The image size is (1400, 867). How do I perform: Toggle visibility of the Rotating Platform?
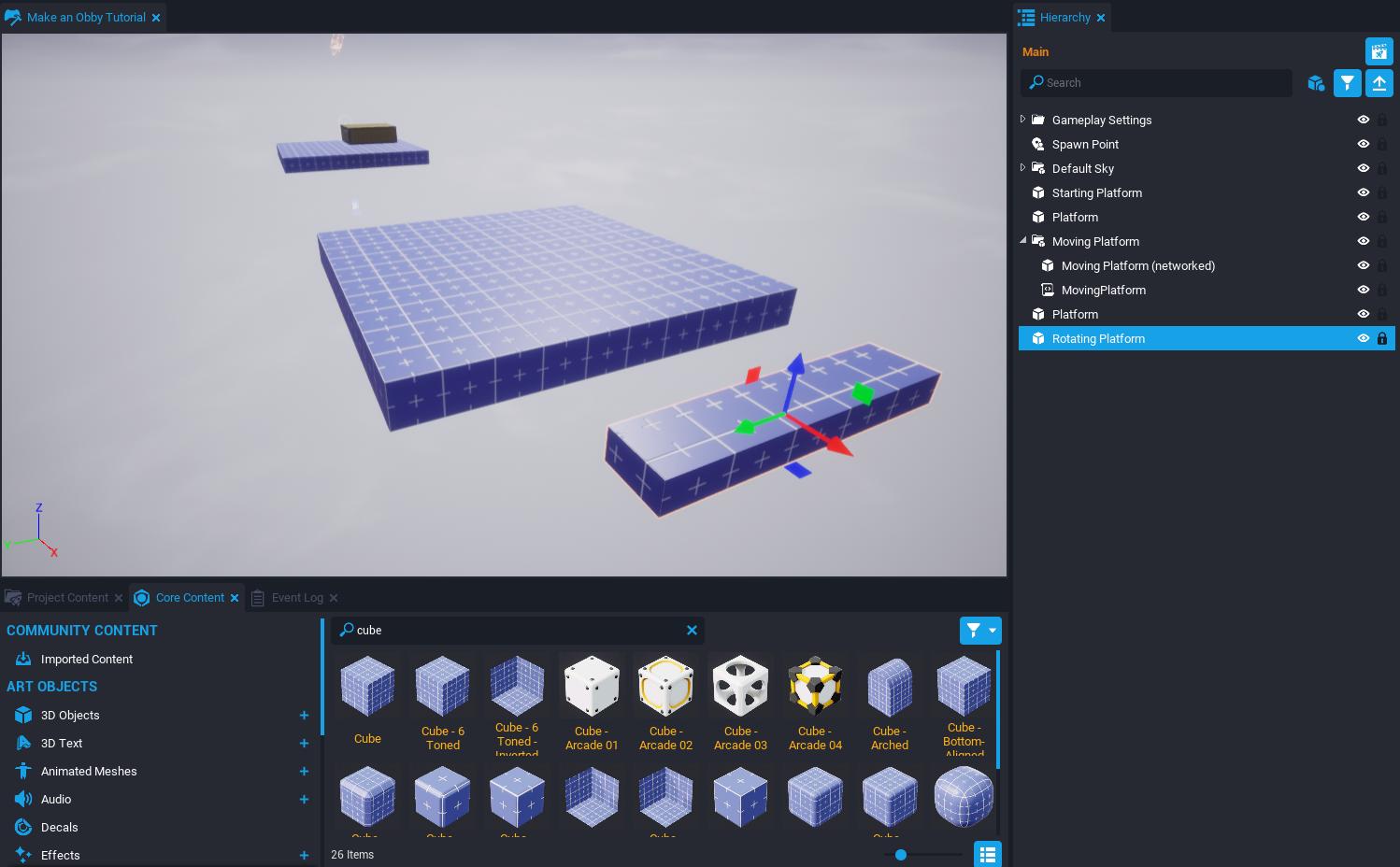pos(1363,338)
